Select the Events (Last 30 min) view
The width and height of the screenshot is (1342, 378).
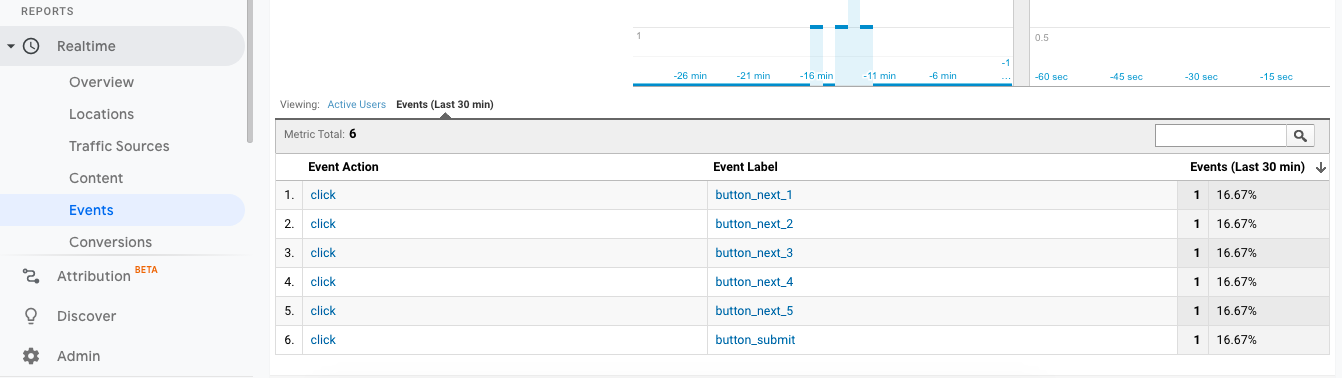[444, 104]
